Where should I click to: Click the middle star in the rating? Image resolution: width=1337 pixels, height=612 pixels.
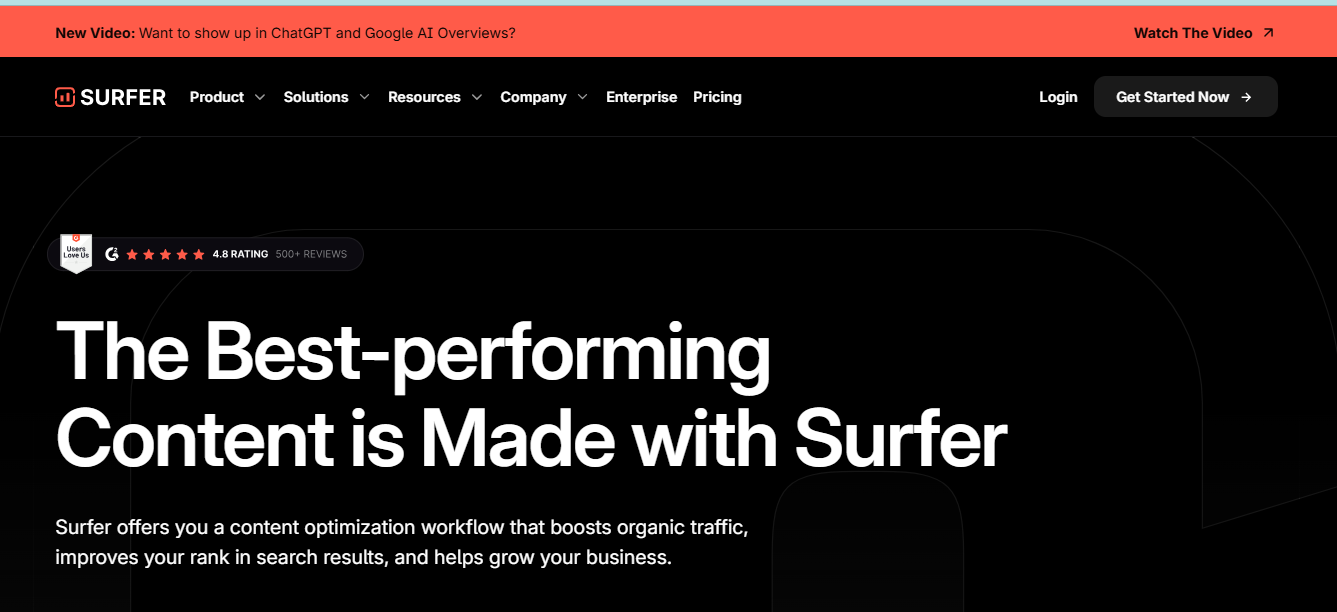pyautogui.click(x=165, y=254)
